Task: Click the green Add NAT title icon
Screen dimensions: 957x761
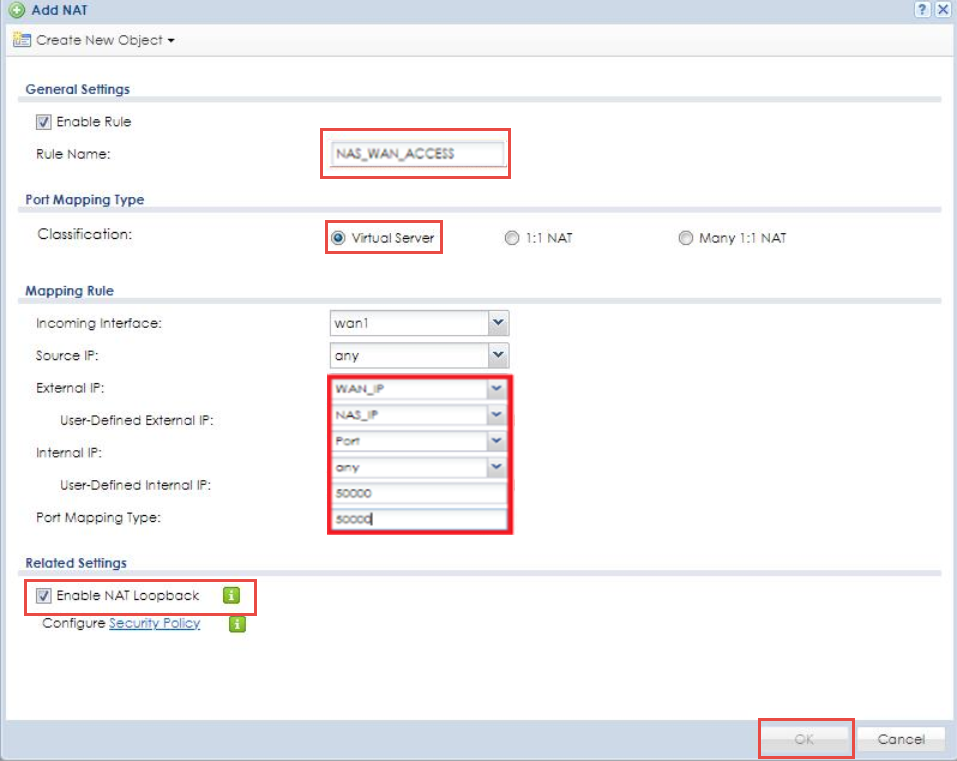Action: click(x=16, y=9)
